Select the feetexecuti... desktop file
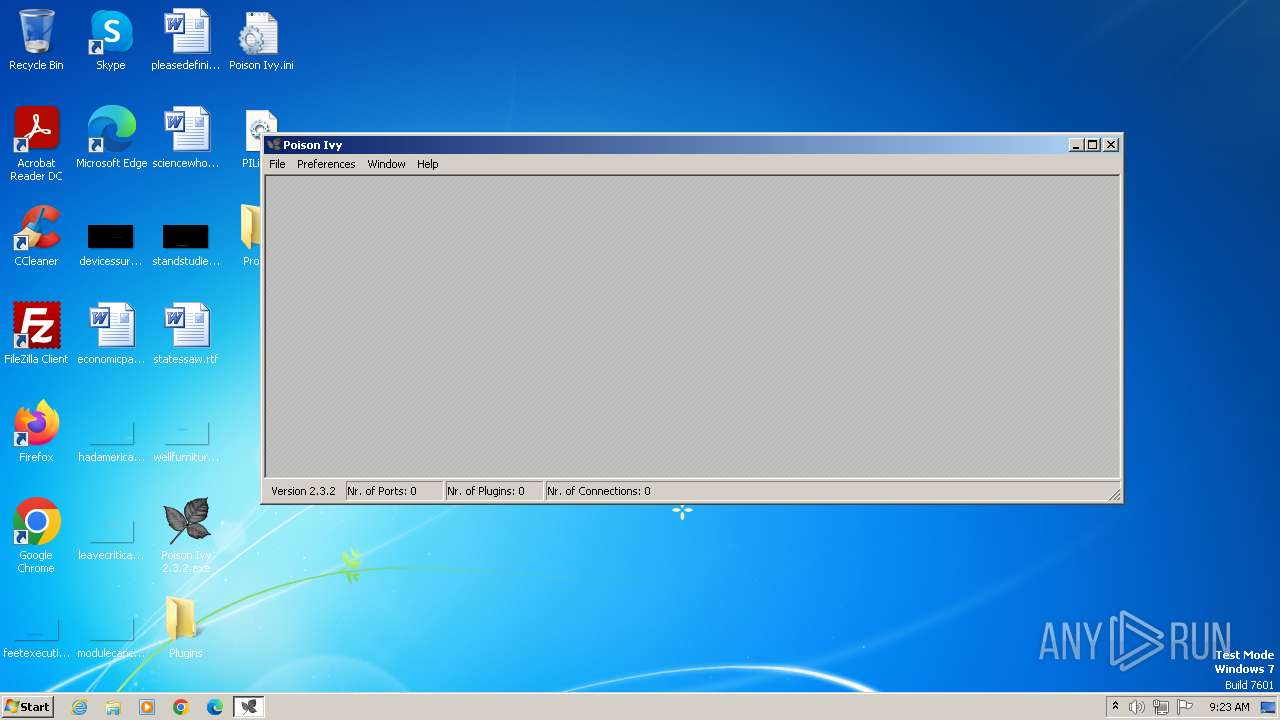 pos(36,636)
